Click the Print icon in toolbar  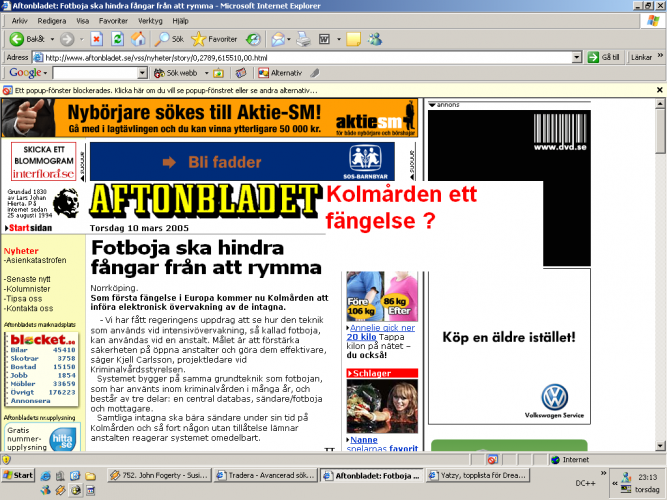[x=303, y=39]
